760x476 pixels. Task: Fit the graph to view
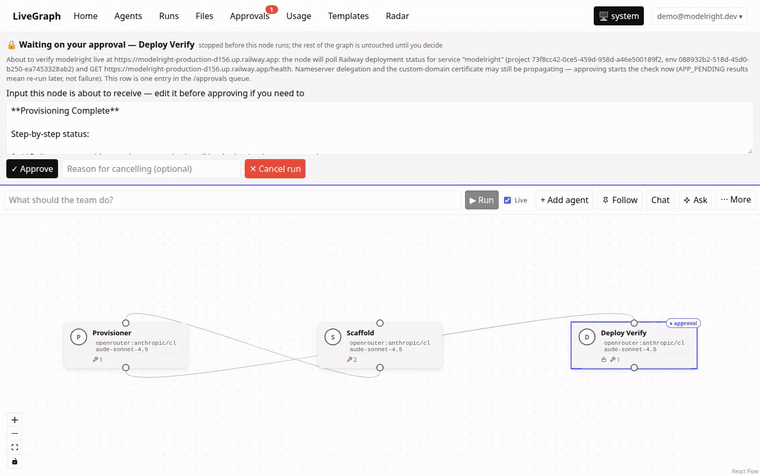pos(15,447)
